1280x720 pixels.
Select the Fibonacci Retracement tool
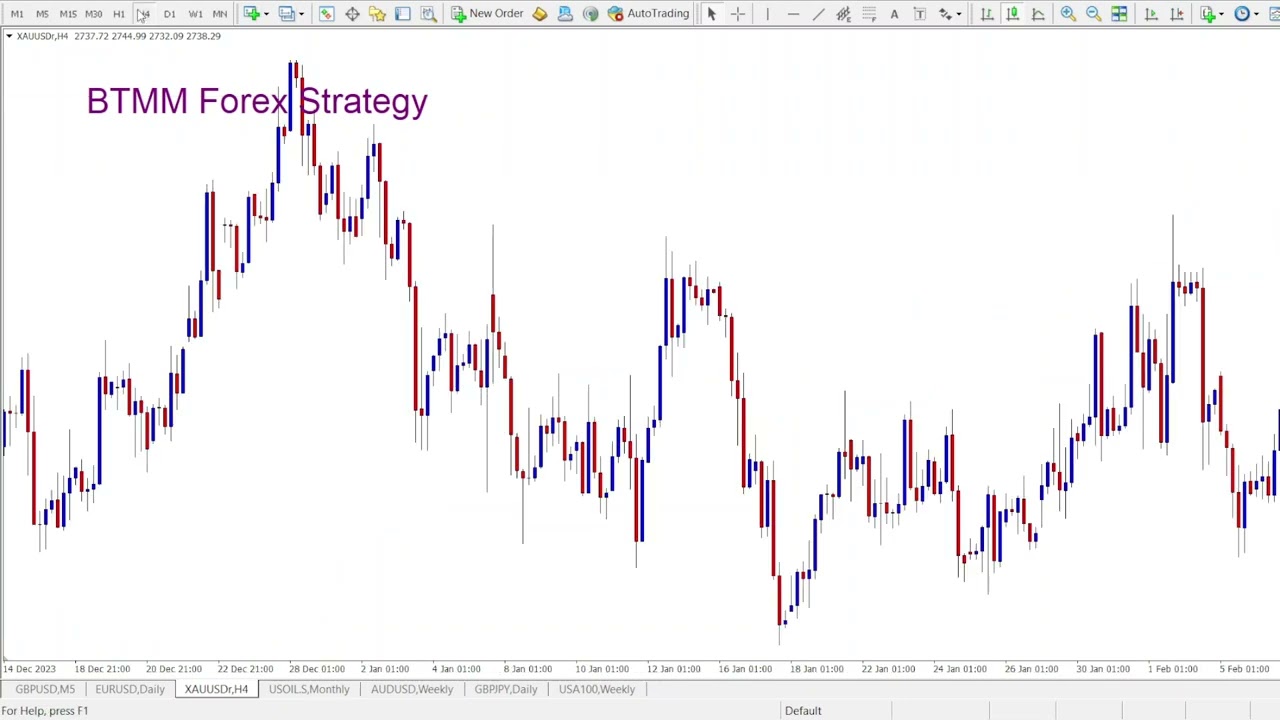(x=869, y=14)
